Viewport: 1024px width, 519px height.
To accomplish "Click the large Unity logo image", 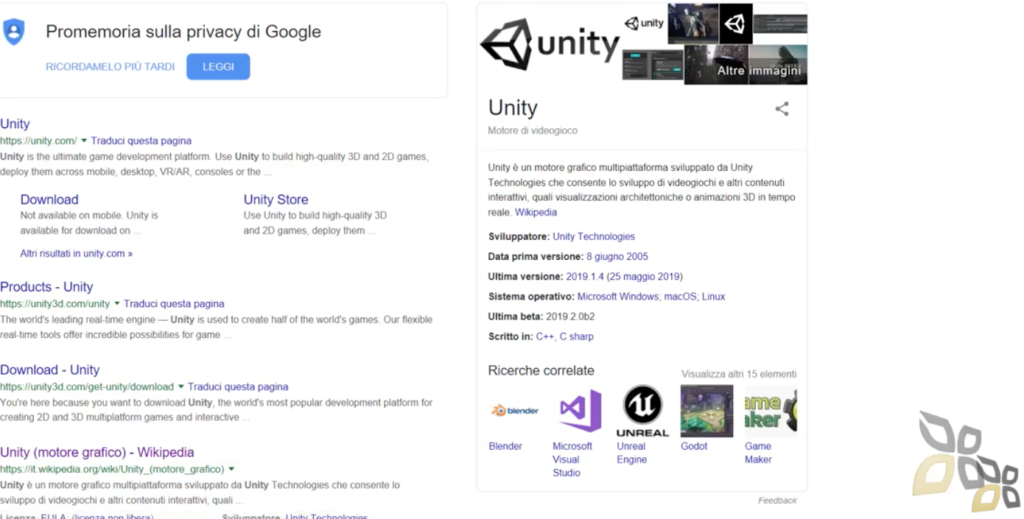I will 549,44.
